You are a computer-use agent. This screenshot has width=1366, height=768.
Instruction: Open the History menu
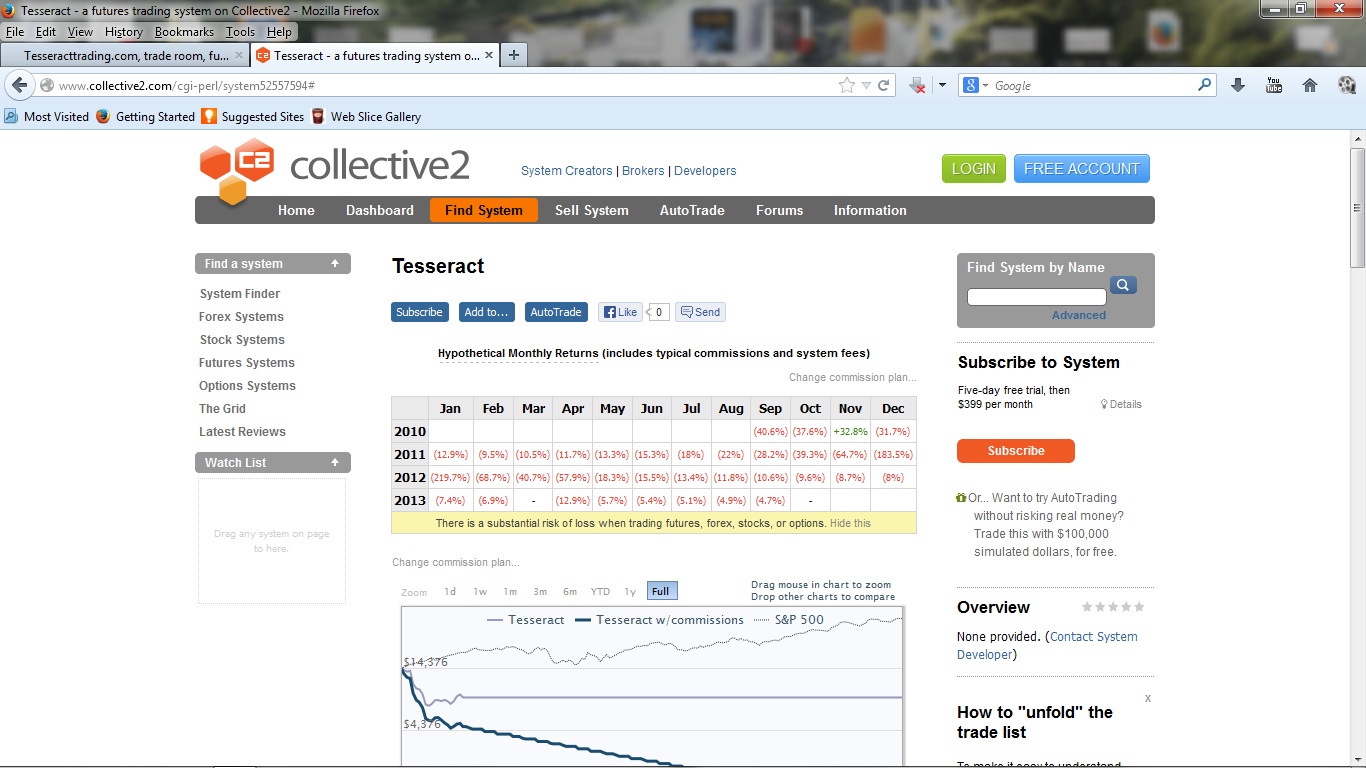124,32
